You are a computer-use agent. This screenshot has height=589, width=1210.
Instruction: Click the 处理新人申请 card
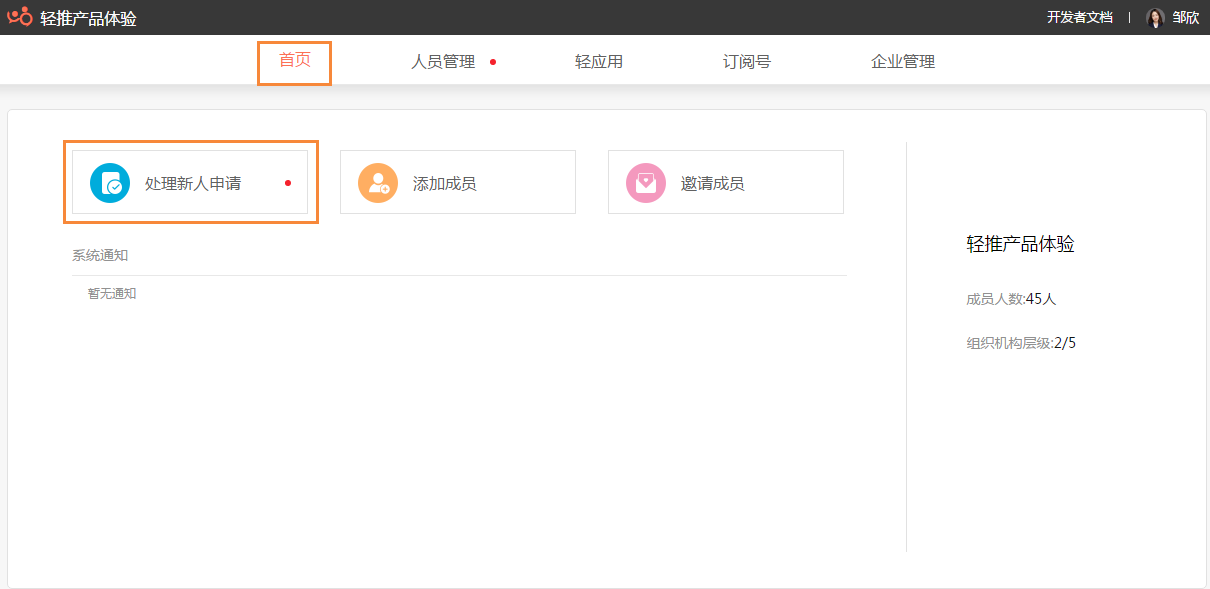(x=190, y=182)
